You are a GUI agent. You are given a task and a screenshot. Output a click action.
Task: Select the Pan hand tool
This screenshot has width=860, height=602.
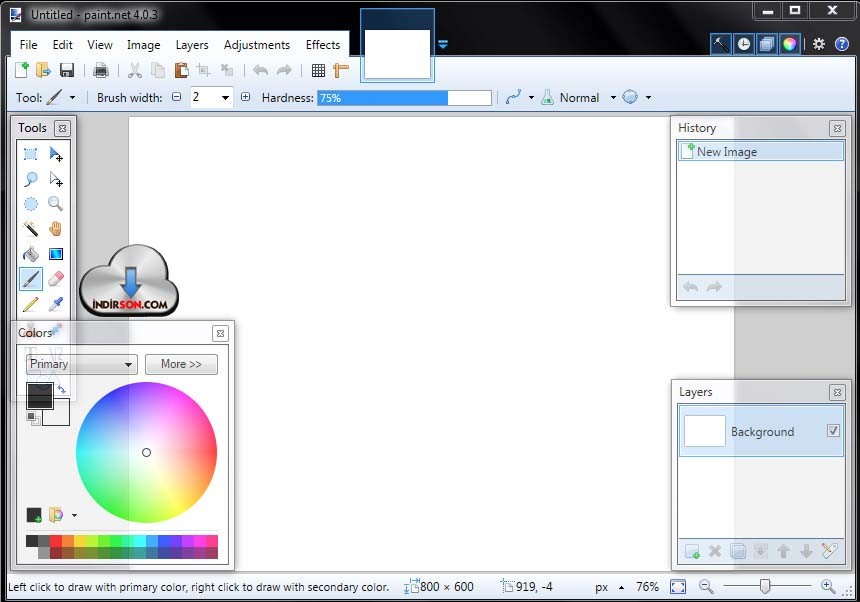click(56, 229)
